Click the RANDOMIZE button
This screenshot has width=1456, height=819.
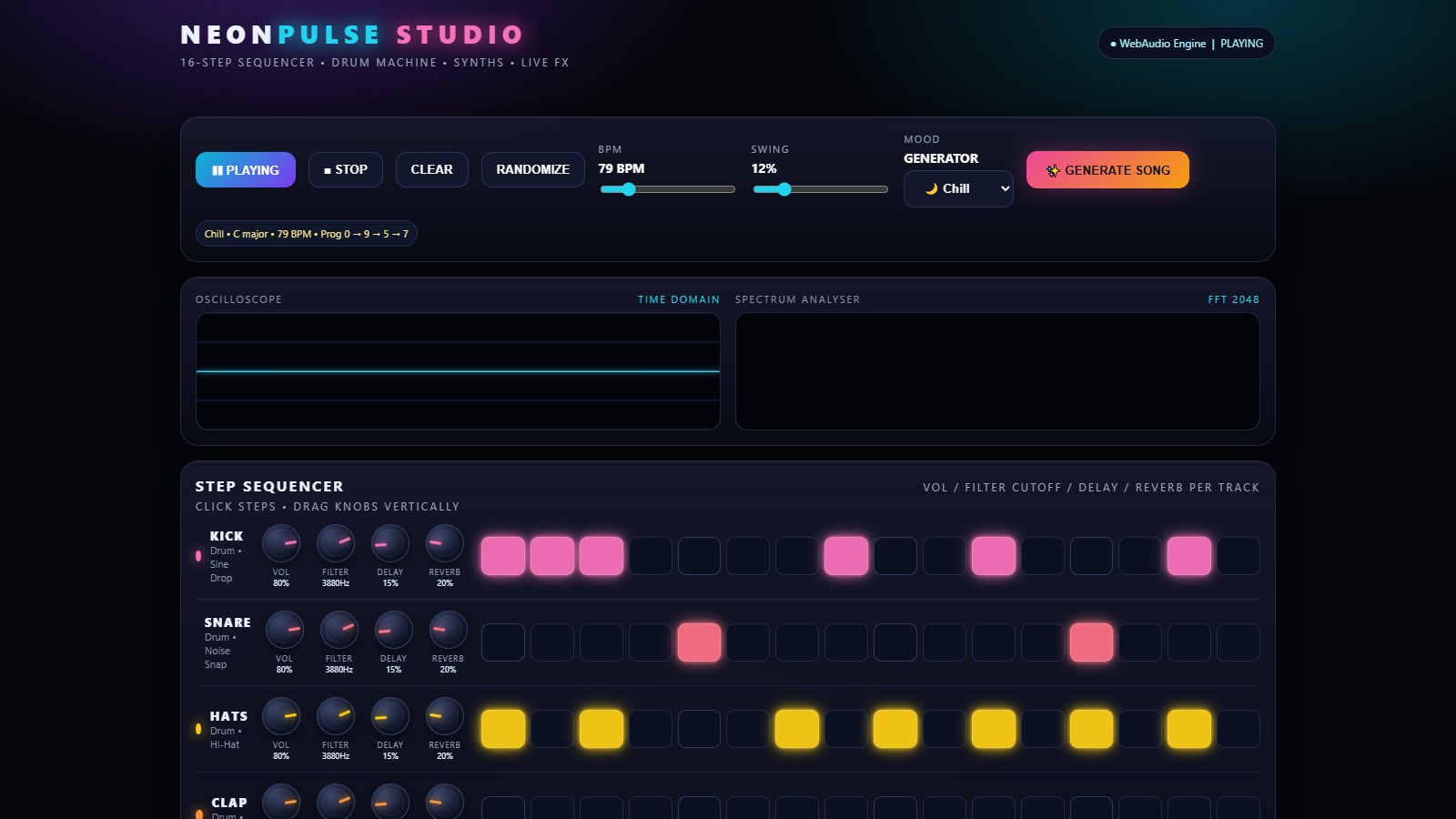click(532, 169)
